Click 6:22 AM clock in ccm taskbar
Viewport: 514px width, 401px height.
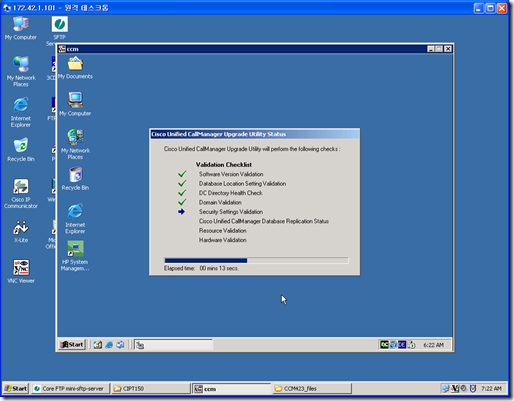point(433,345)
